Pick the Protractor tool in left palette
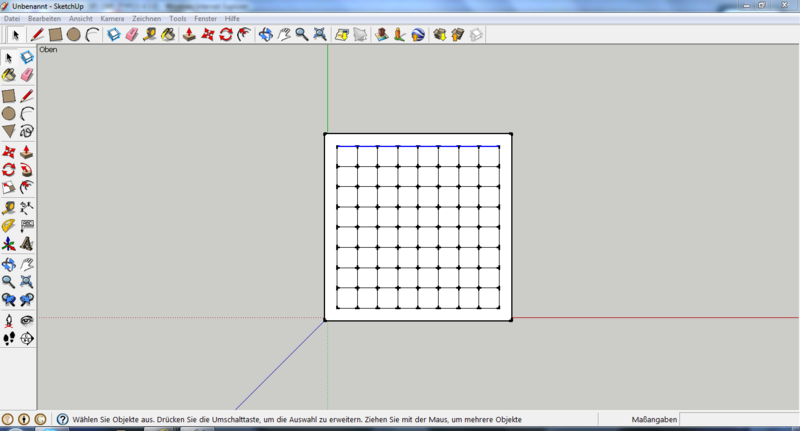Viewport: 800px width, 431px height. pos(9,225)
